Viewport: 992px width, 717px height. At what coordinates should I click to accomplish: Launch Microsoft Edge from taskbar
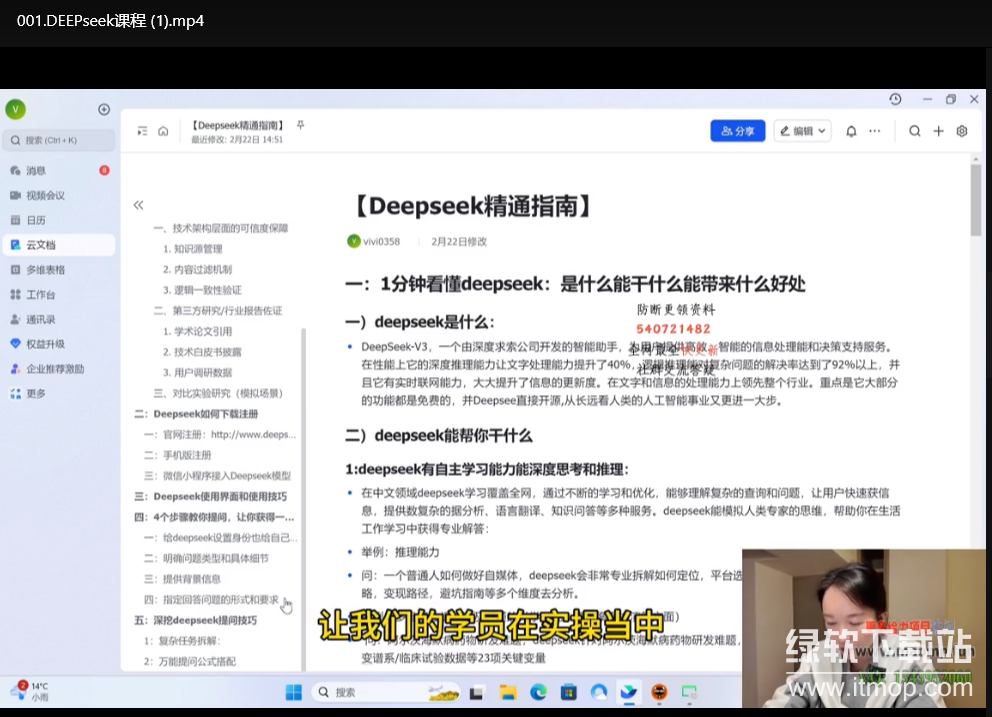538,692
